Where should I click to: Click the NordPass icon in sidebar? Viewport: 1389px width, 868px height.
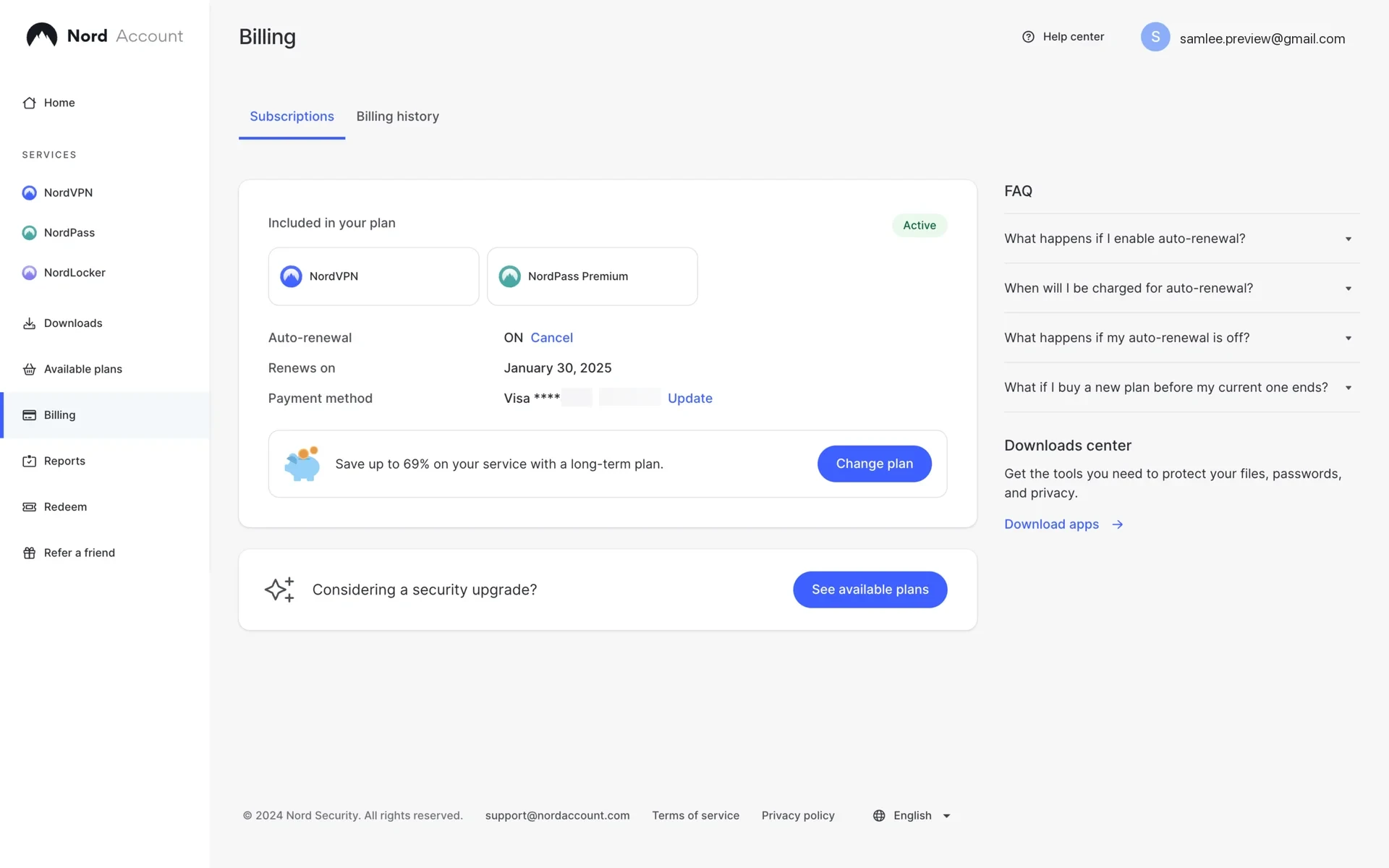(x=29, y=233)
